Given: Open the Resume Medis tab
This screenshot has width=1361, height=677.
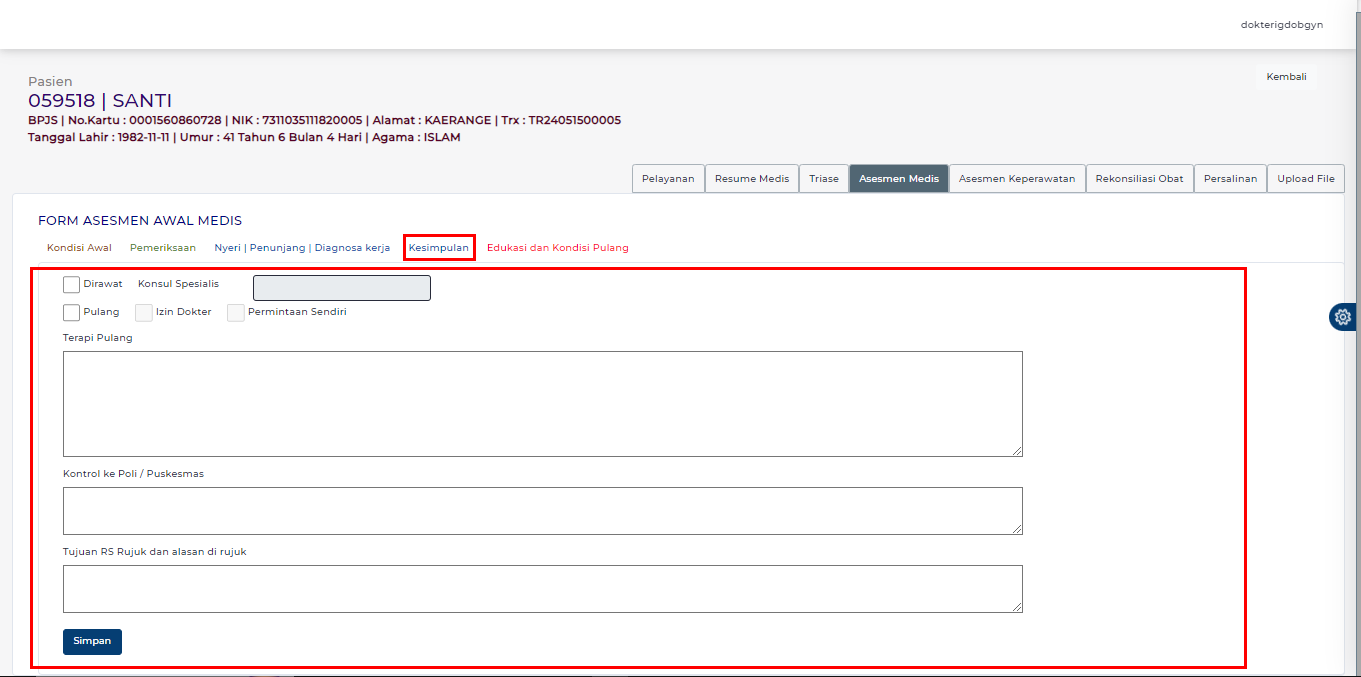Looking at the screenshot, I should pos(752,179).
